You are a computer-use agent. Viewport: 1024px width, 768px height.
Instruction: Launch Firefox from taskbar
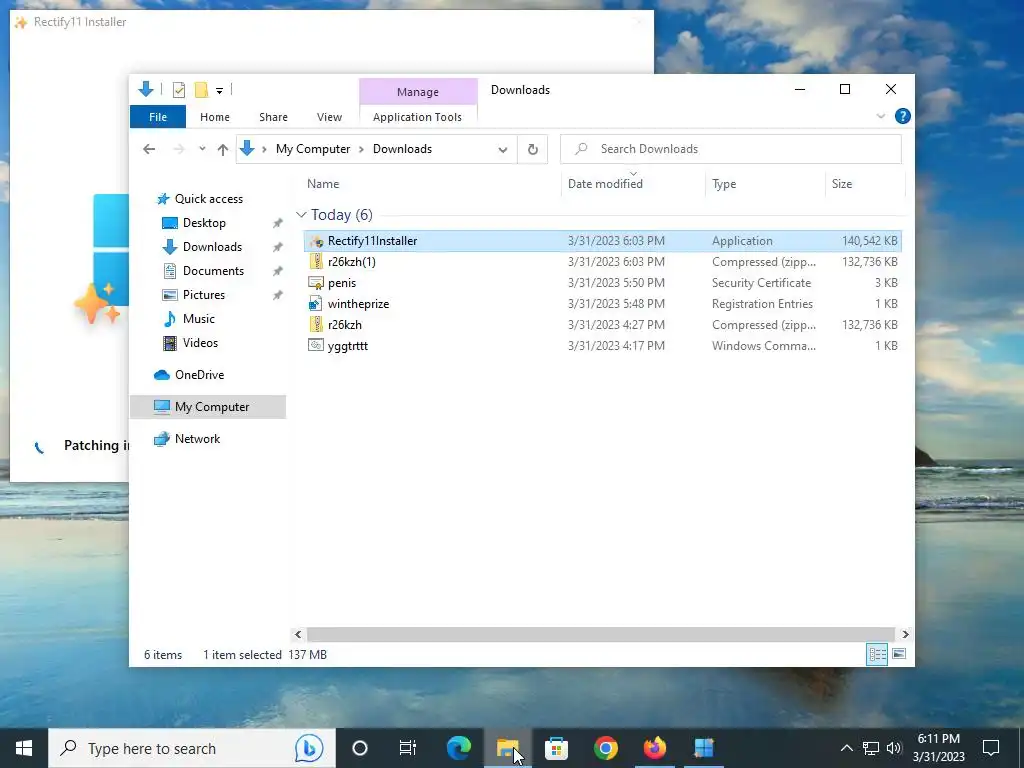[x=654, y=748]
